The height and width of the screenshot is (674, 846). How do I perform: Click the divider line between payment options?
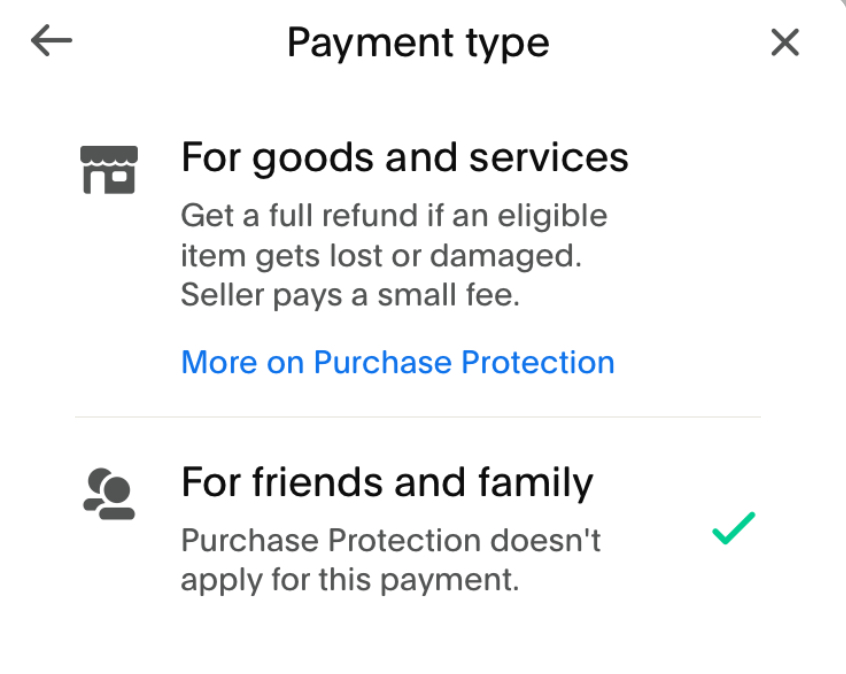point(418,417)
